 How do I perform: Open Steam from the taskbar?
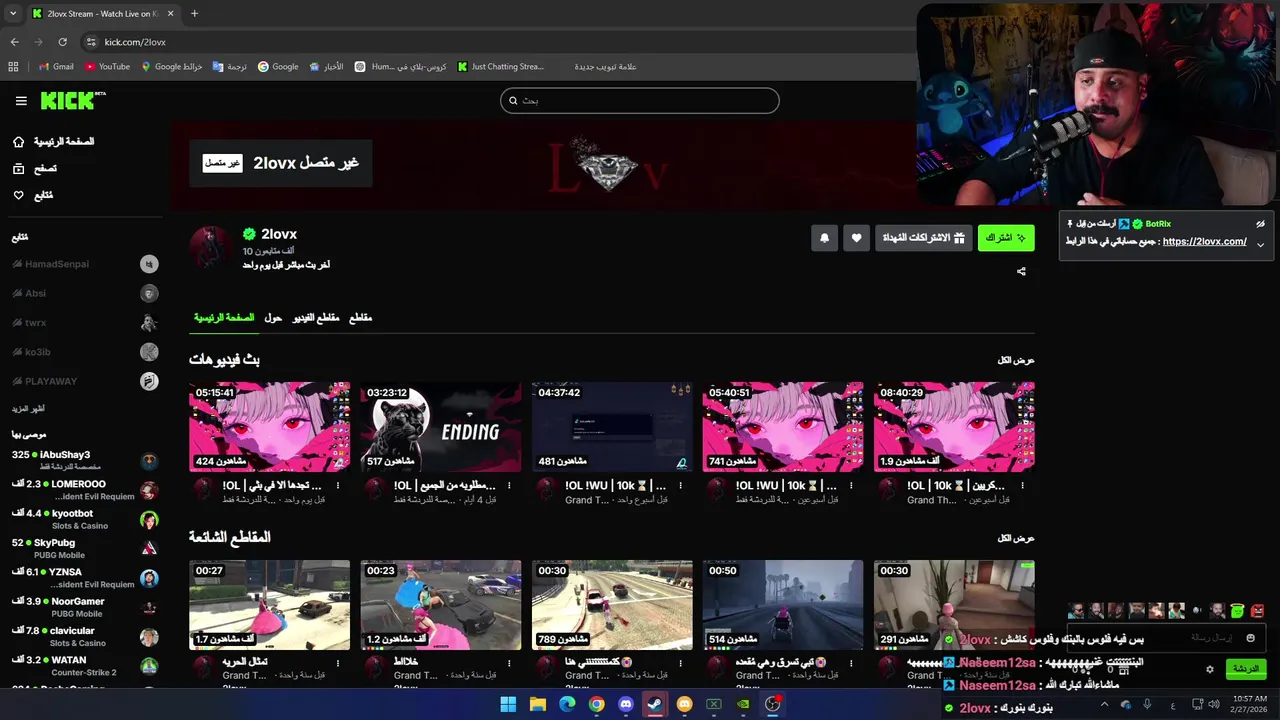tap(654, 704)
